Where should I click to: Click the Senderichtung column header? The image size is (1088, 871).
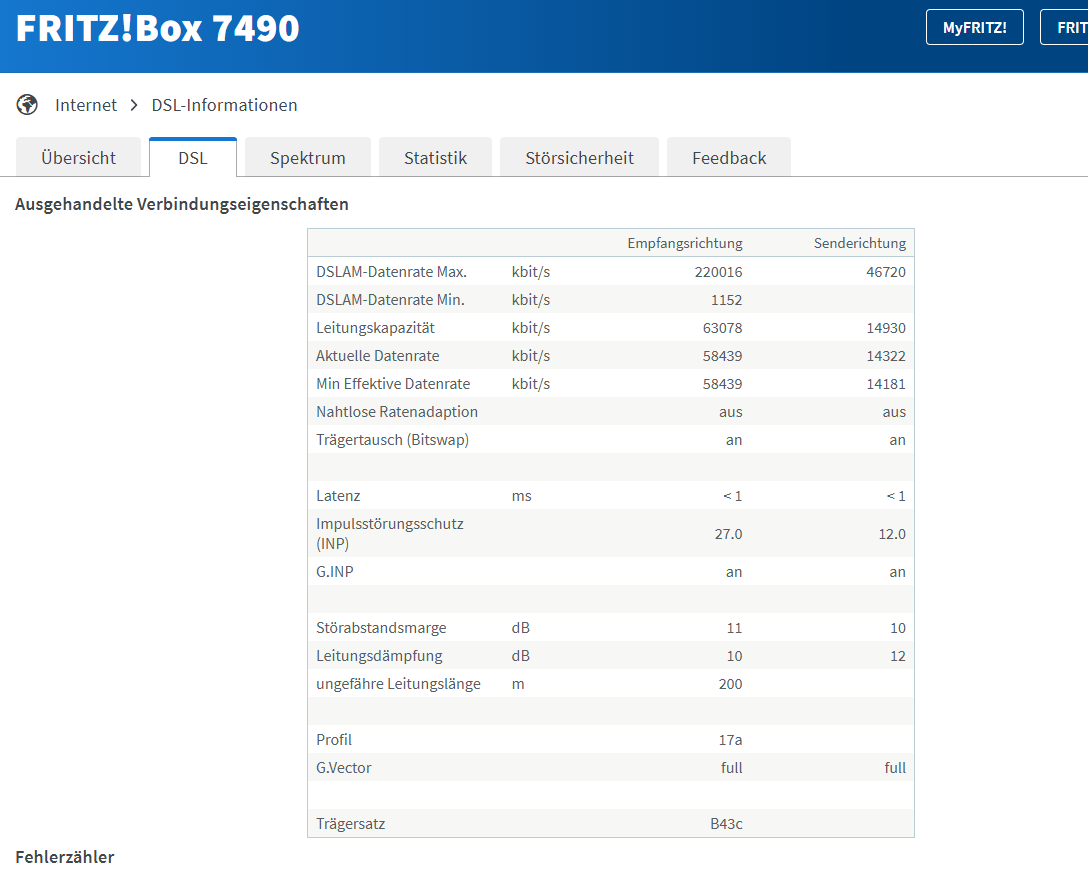pyautogui.click(x=860, y=243)
